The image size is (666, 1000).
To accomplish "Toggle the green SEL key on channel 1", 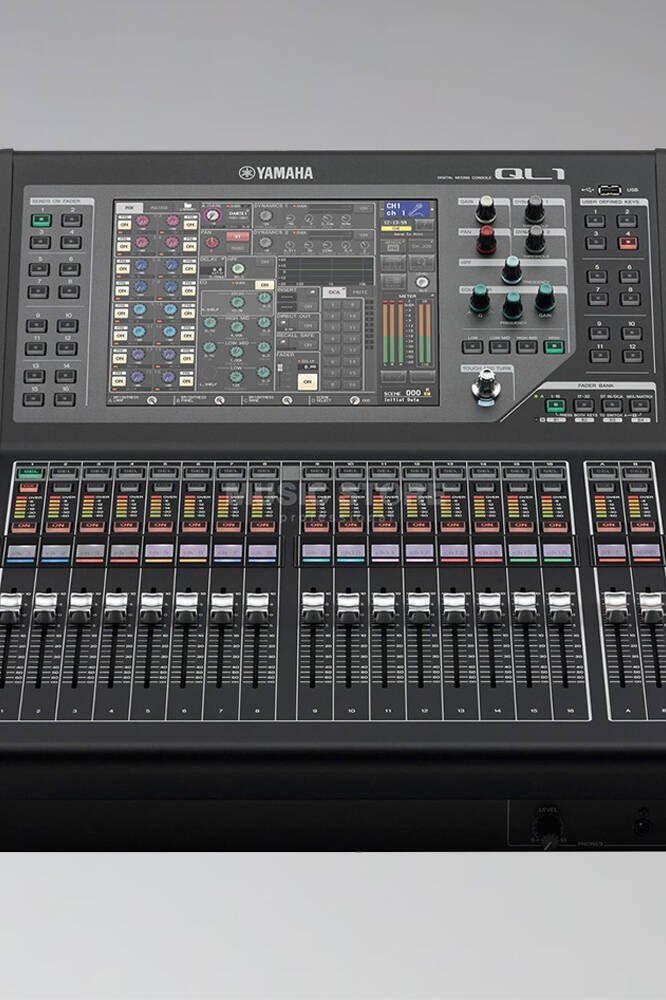I will (x=29, y=473).
